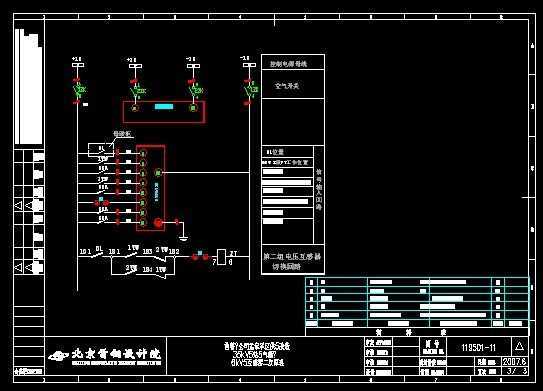Screen dimensions: 543x391
Task: Click coil terminal number 7
Action: click(214, 263)
